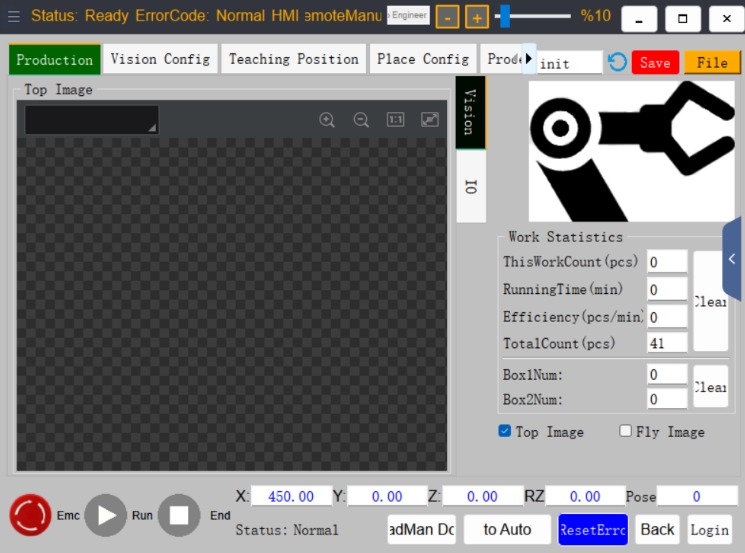This screenshot has width=745, height=553.
Task: Click the ResetError button
Action: tap(593, 529)
